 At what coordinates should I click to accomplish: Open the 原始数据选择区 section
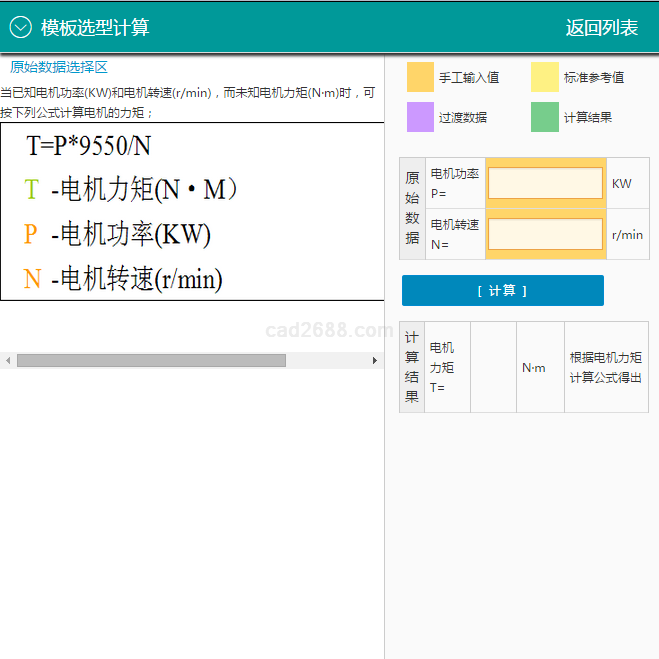[x=58, y=67]
